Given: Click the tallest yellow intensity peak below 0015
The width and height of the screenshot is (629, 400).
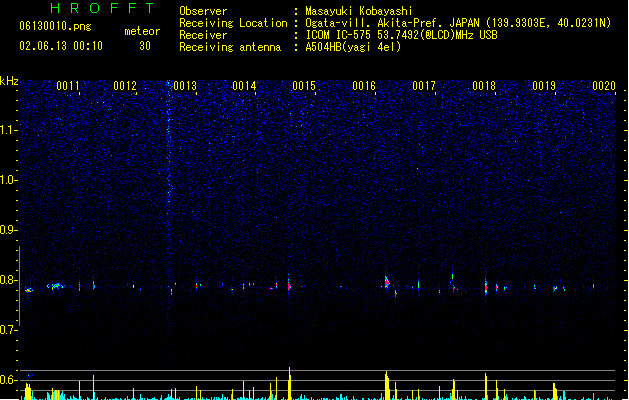Looking at the screenshot, I should (x=289, y=383).
